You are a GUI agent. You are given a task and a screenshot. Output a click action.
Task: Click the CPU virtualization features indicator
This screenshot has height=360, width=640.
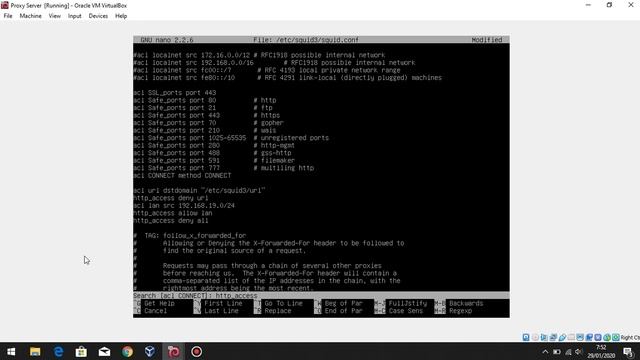(x=598, y=337)
